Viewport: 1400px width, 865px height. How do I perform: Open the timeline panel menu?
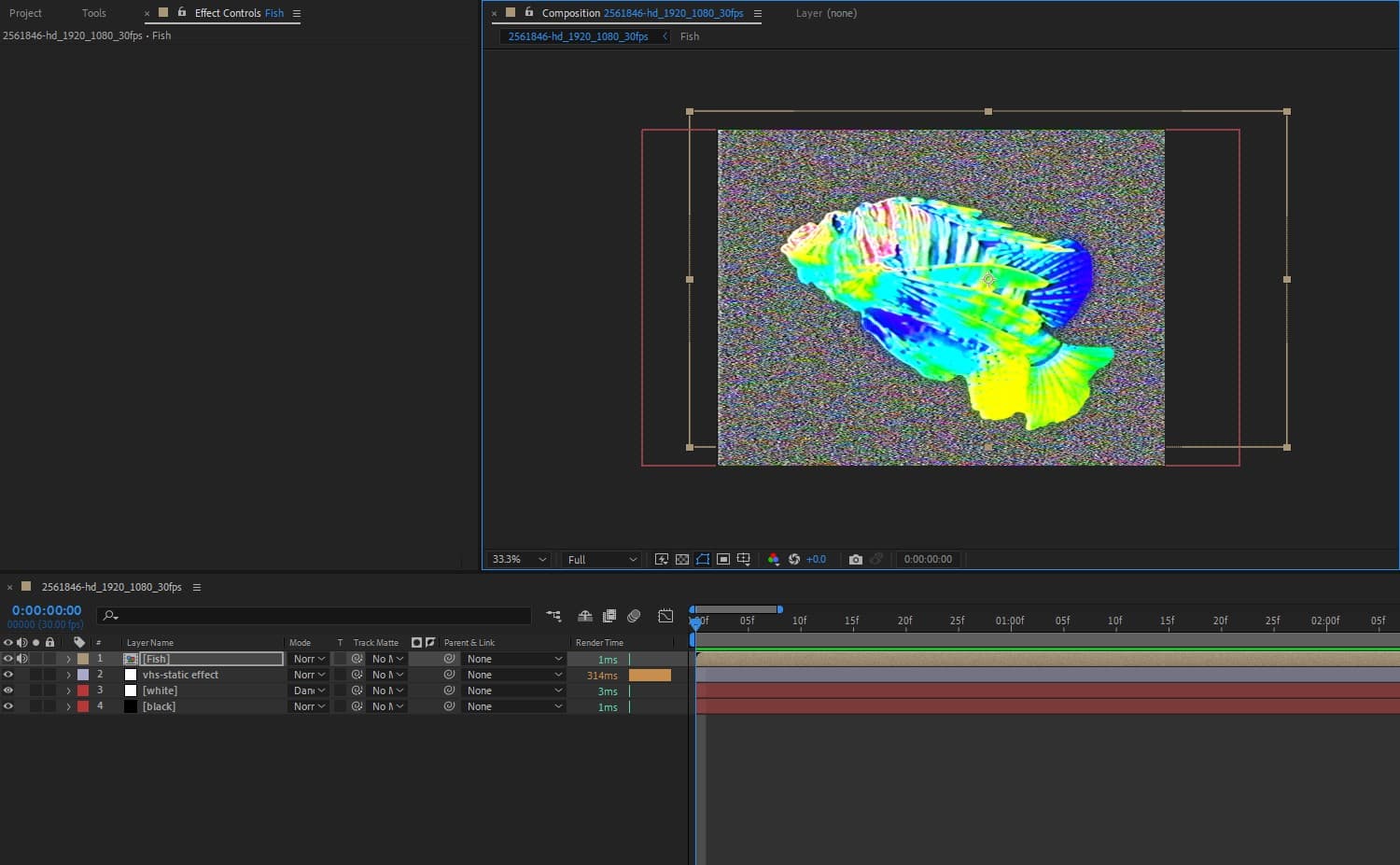click(x=196, y=587)
